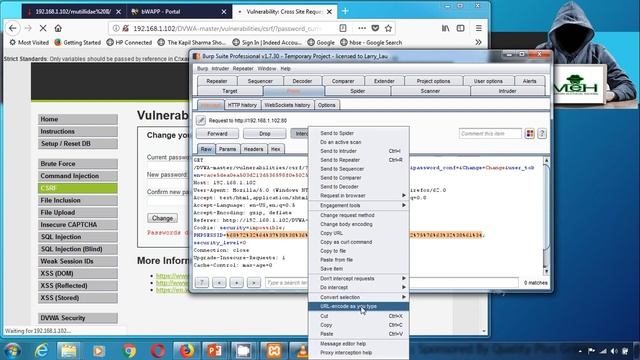Click next match arrow button
The image size is (640, 360).
[253, 282]
